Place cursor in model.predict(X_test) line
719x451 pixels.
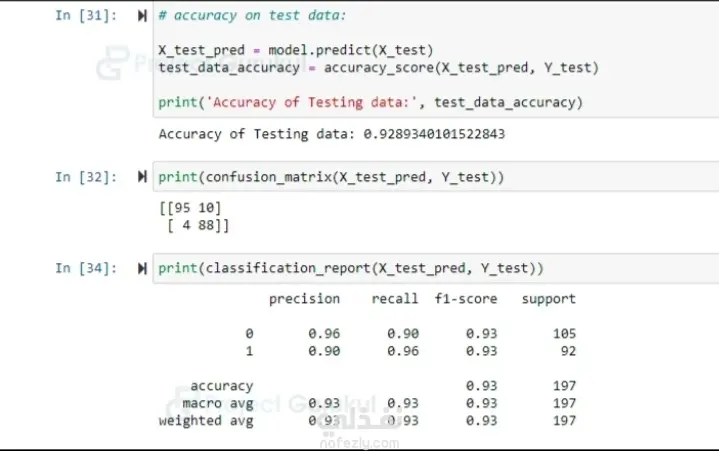point(296,50)
